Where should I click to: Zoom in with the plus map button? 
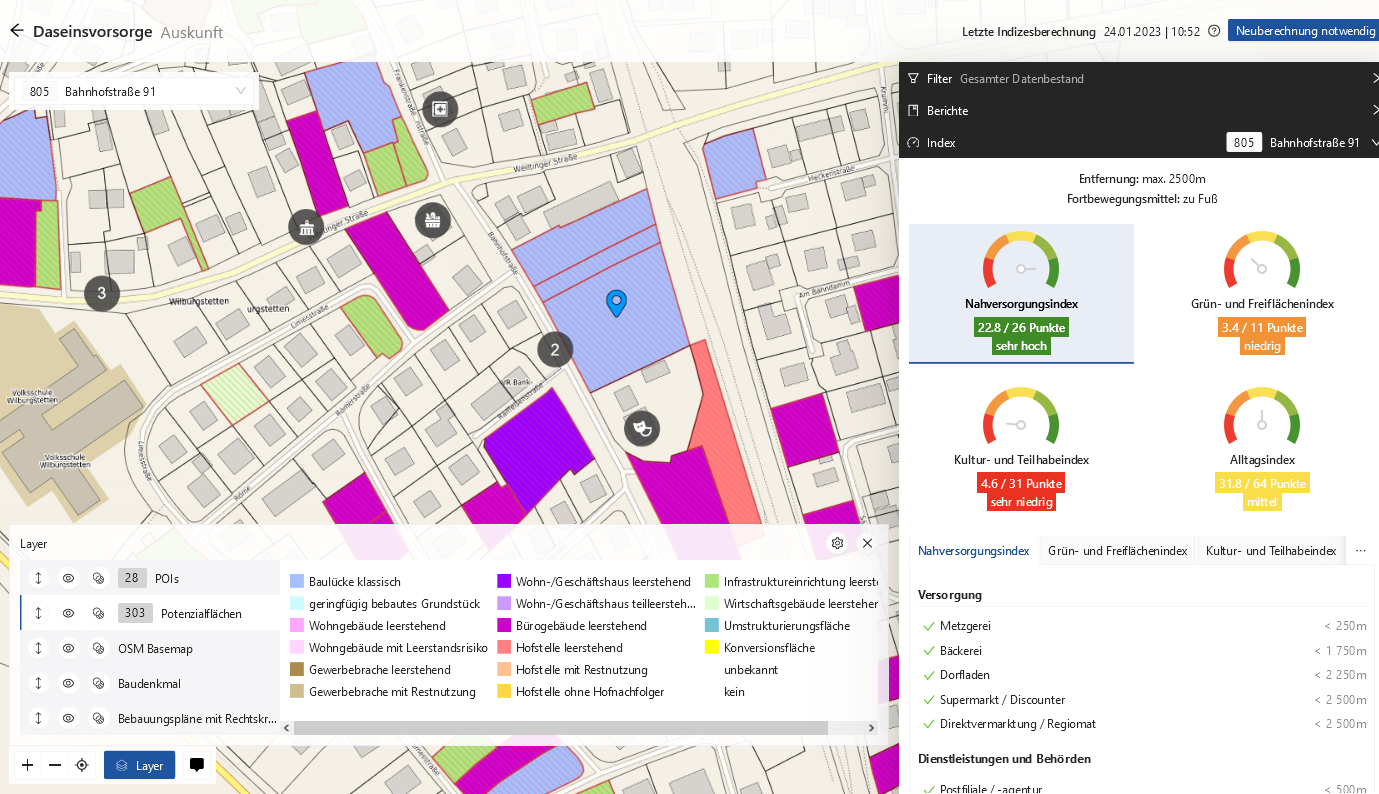28,765
